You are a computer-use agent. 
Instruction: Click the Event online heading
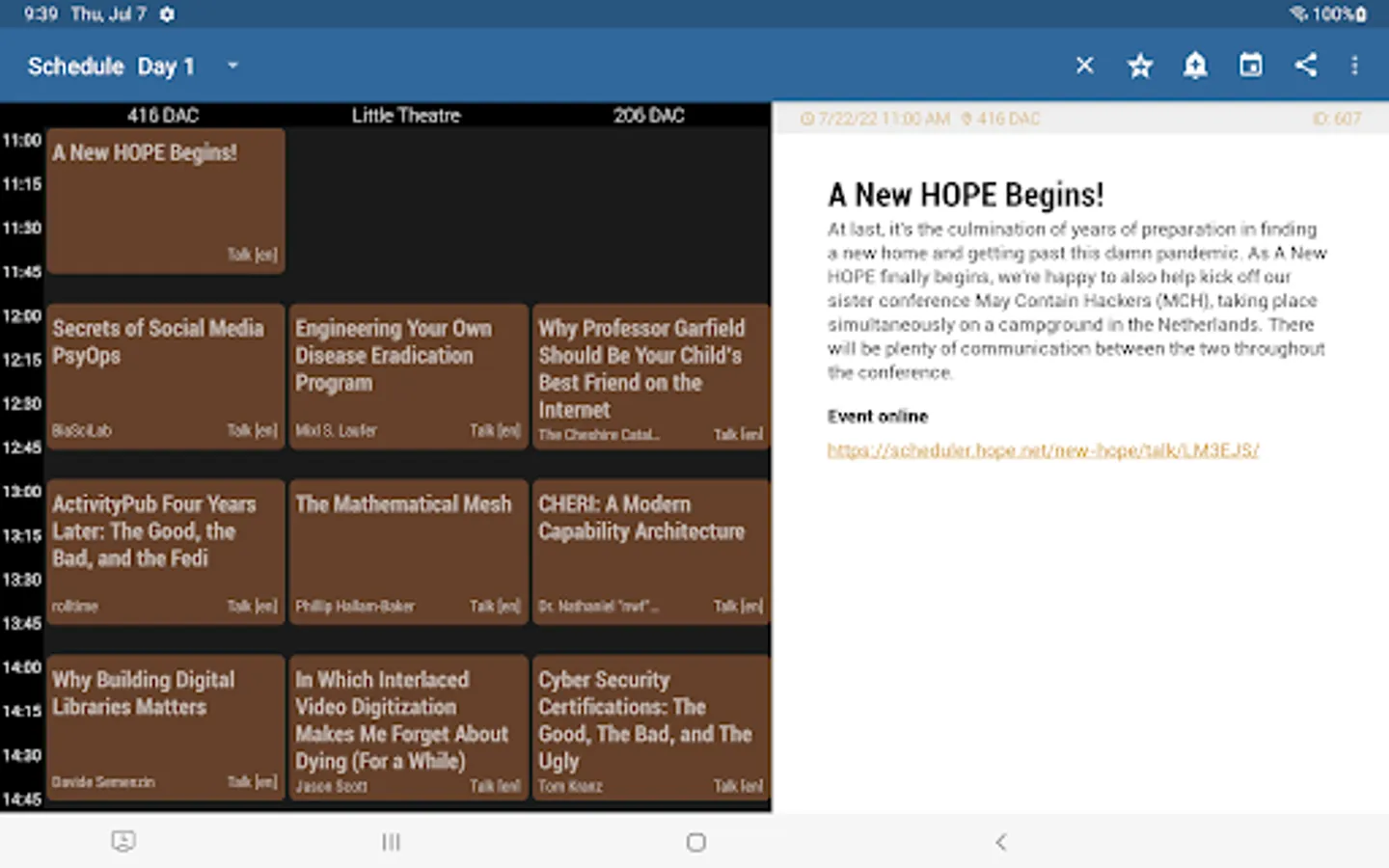click(878, 417)
